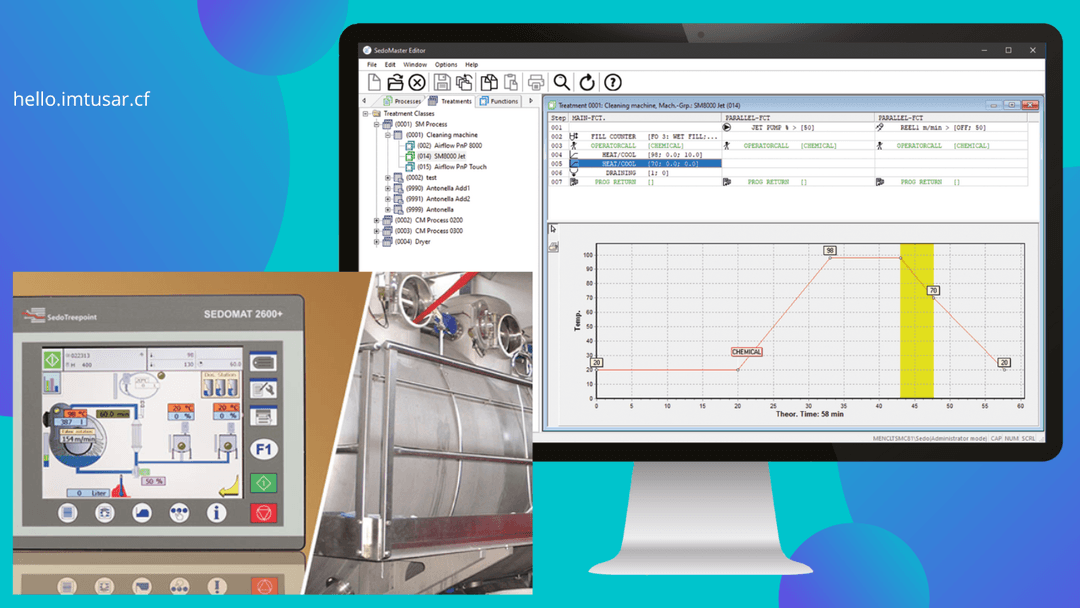1080x608 pixels.
Task: Click the Dos. Station tanks icon on Sedomat
Action: point(220,385)
